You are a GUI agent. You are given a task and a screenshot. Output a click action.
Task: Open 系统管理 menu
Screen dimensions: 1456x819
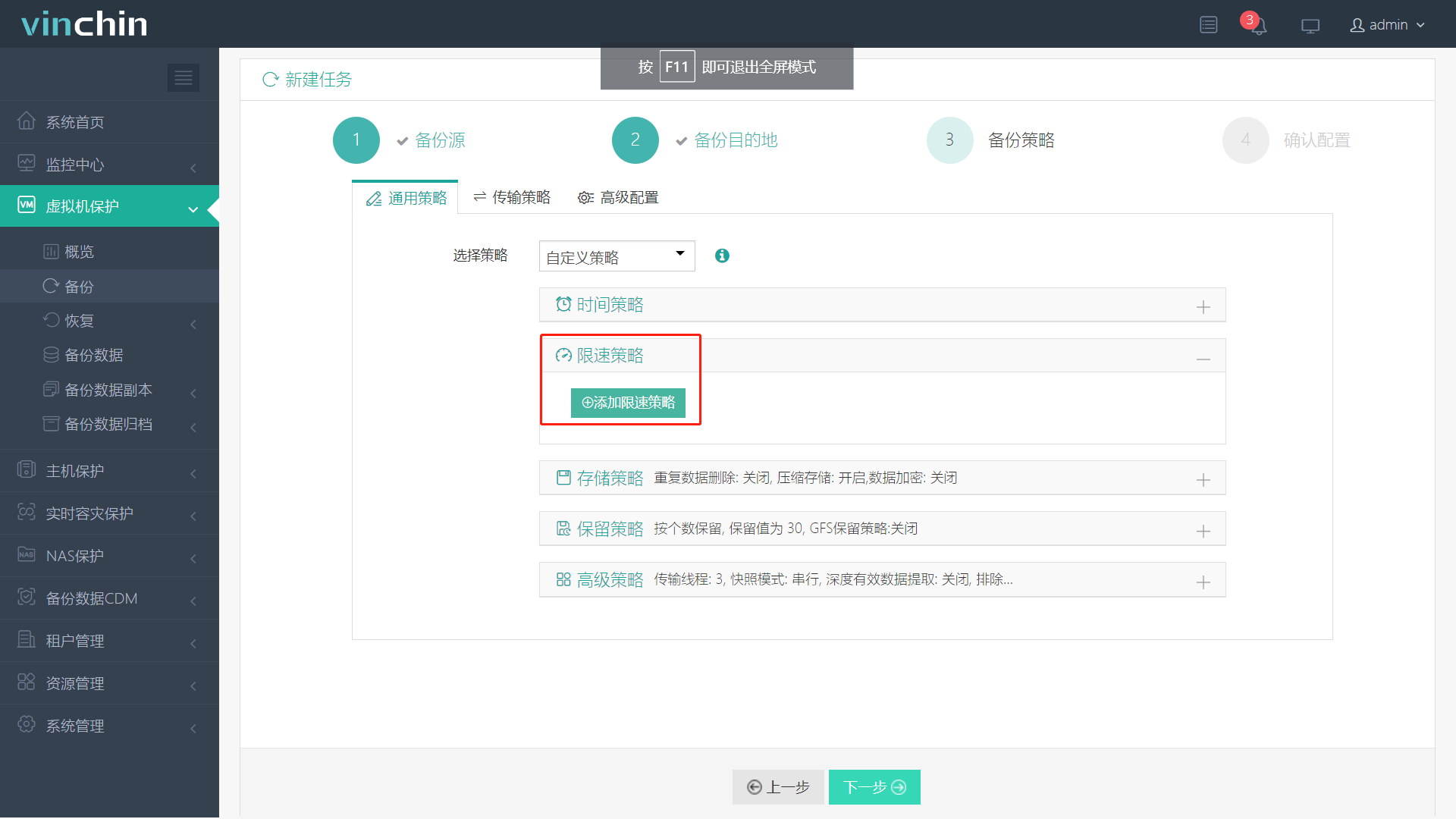click(x=109, y=726)
